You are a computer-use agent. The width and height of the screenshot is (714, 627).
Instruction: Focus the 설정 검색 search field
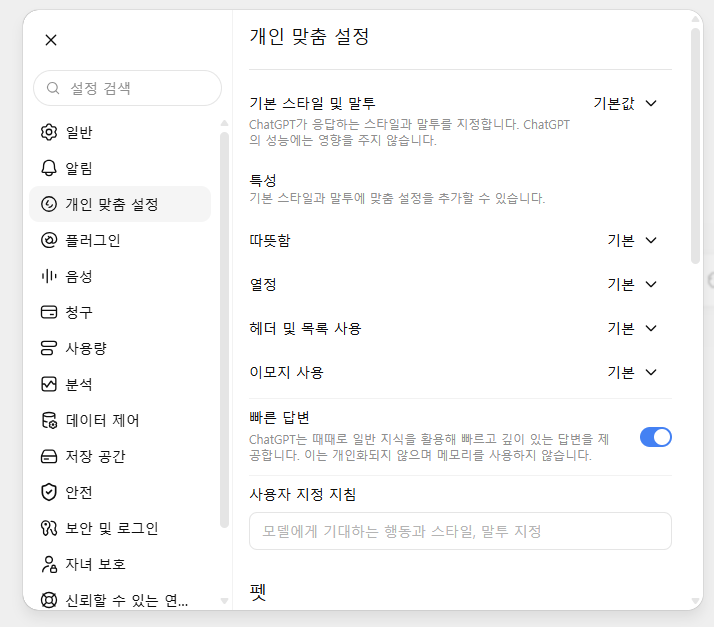(128, 88)
